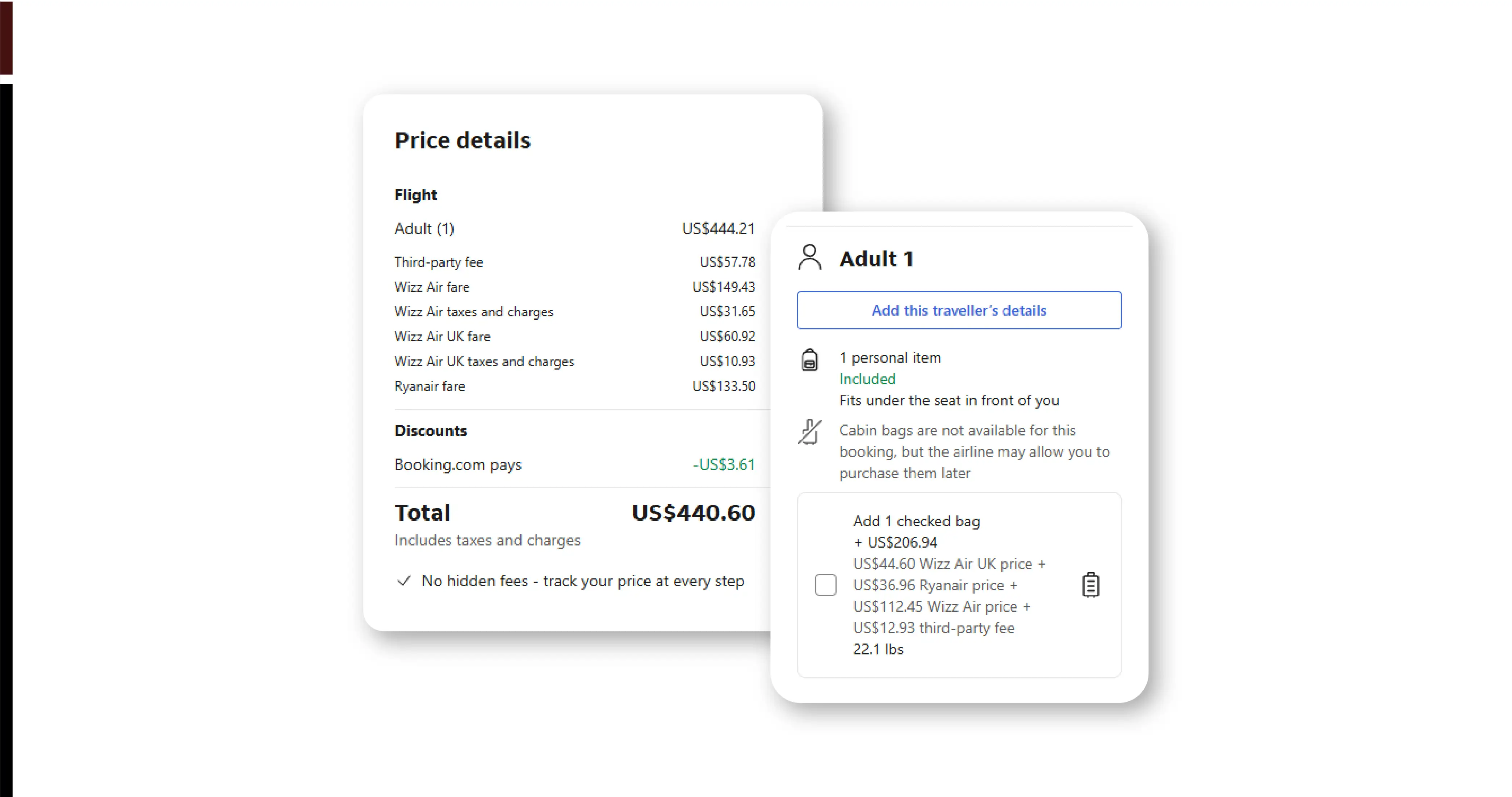Click the Booking.com pays discount label
The image size is (1512, 797).
point(457,464)
